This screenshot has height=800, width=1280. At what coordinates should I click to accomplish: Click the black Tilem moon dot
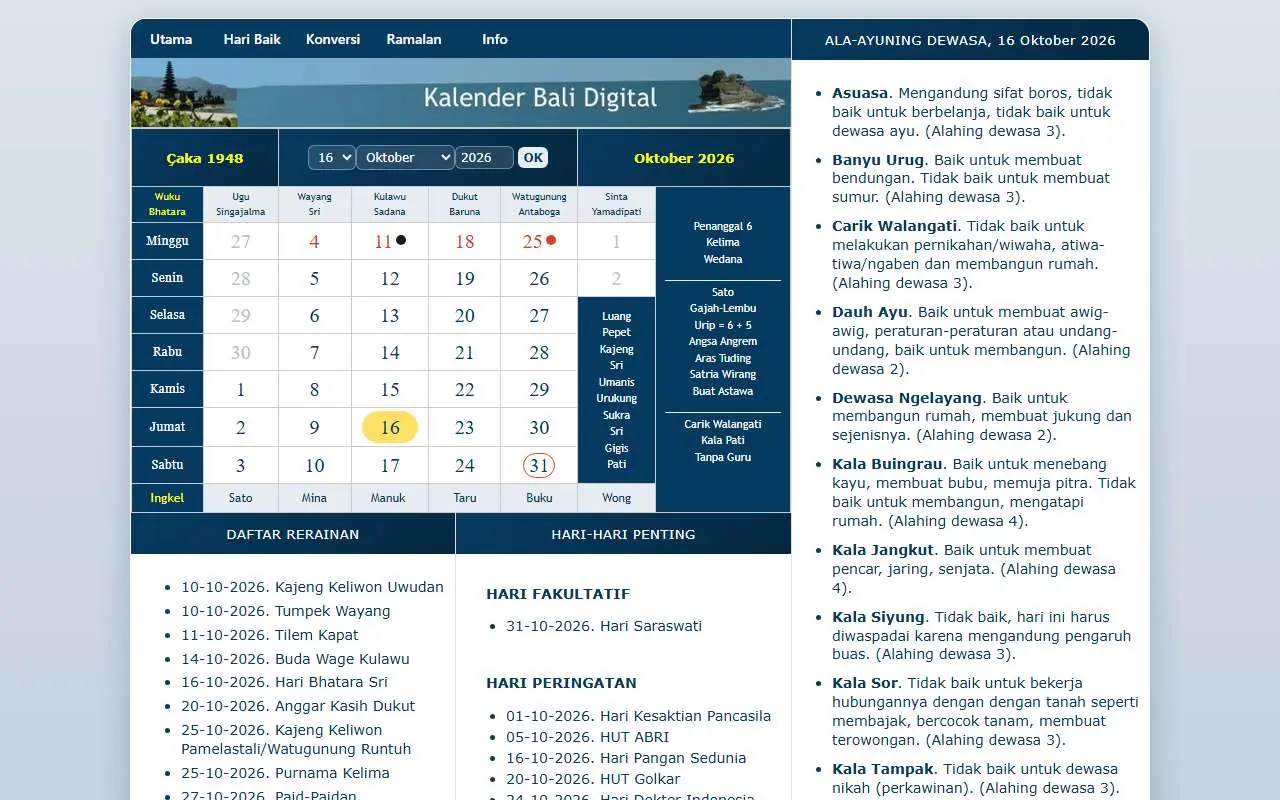(401, 240)
